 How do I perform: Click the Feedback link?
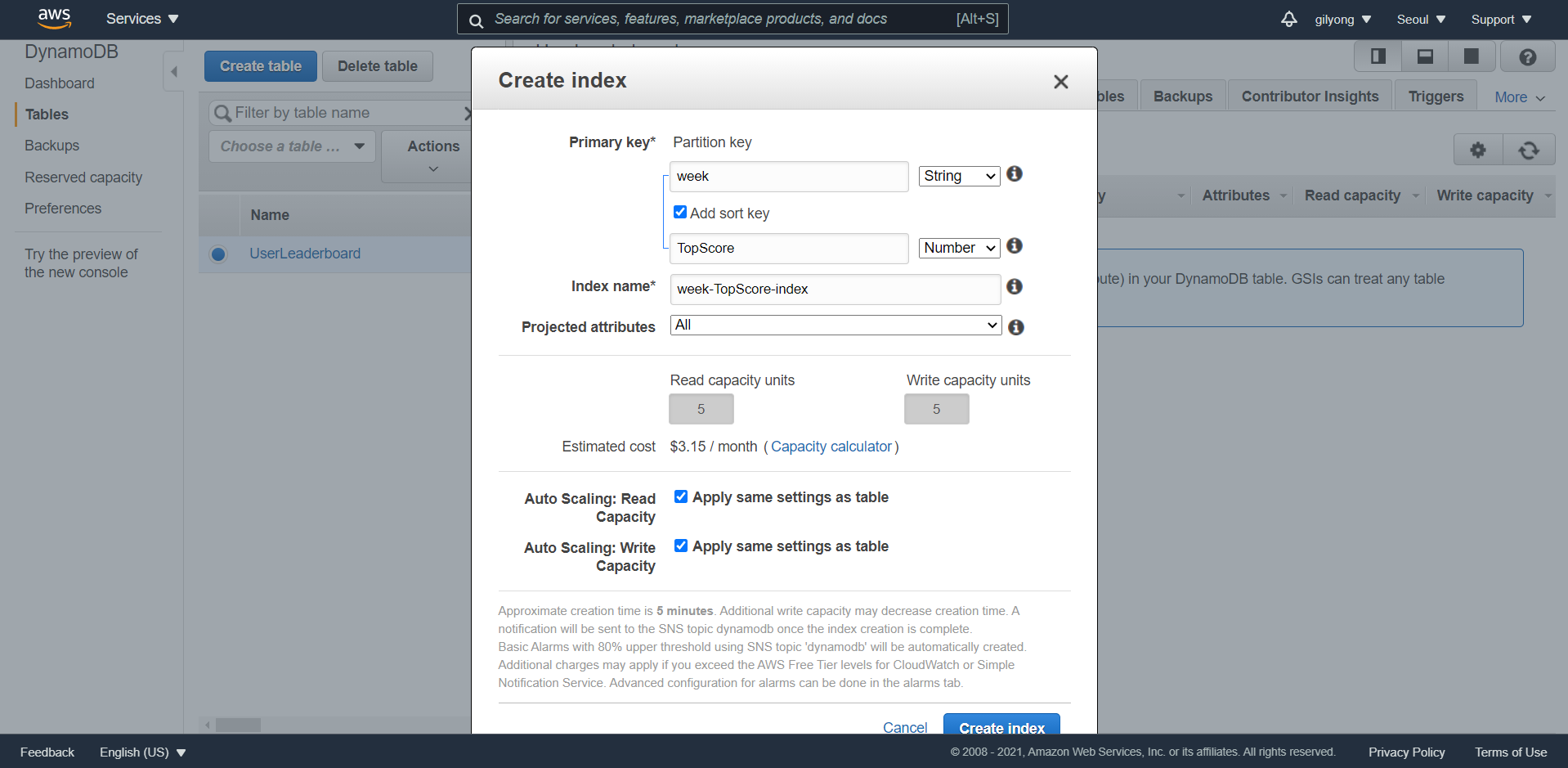click(47, 752)
